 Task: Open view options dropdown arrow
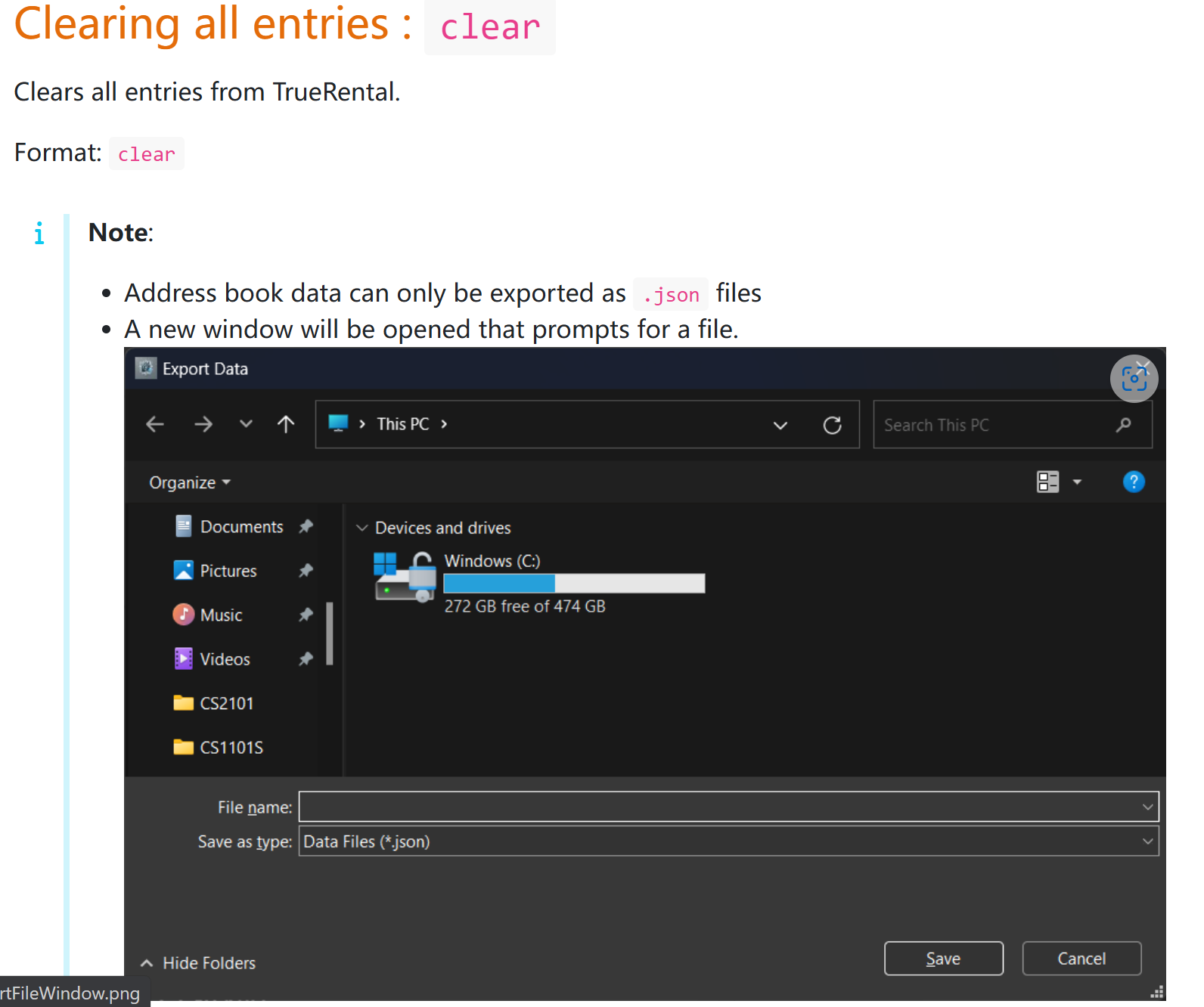(1077, 482)
